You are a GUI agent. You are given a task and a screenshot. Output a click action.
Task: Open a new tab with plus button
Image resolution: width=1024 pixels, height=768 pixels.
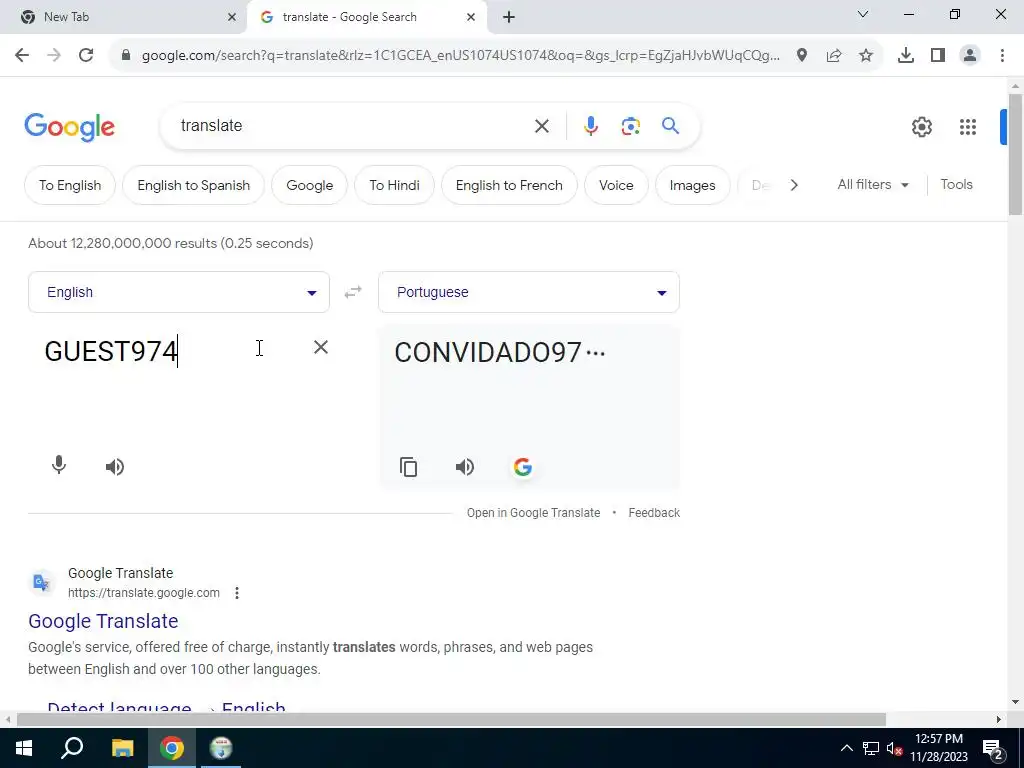point(509,17)
